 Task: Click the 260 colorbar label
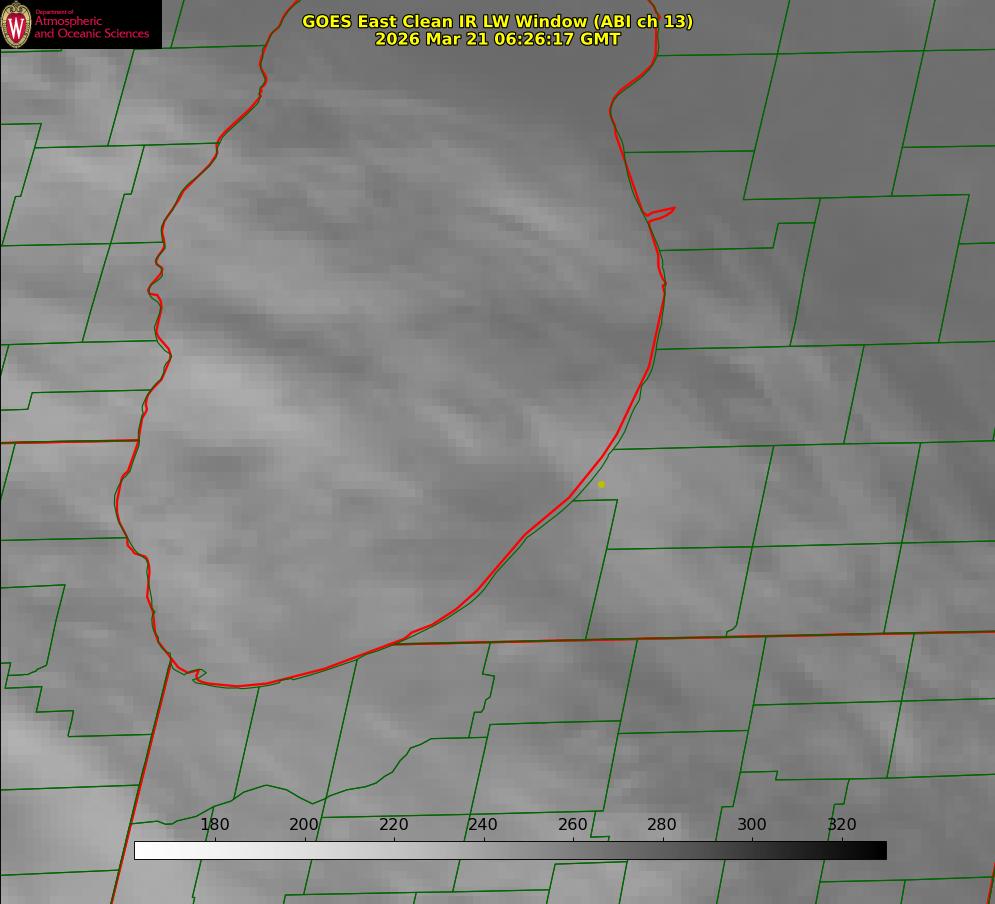[x=572, y=824]
